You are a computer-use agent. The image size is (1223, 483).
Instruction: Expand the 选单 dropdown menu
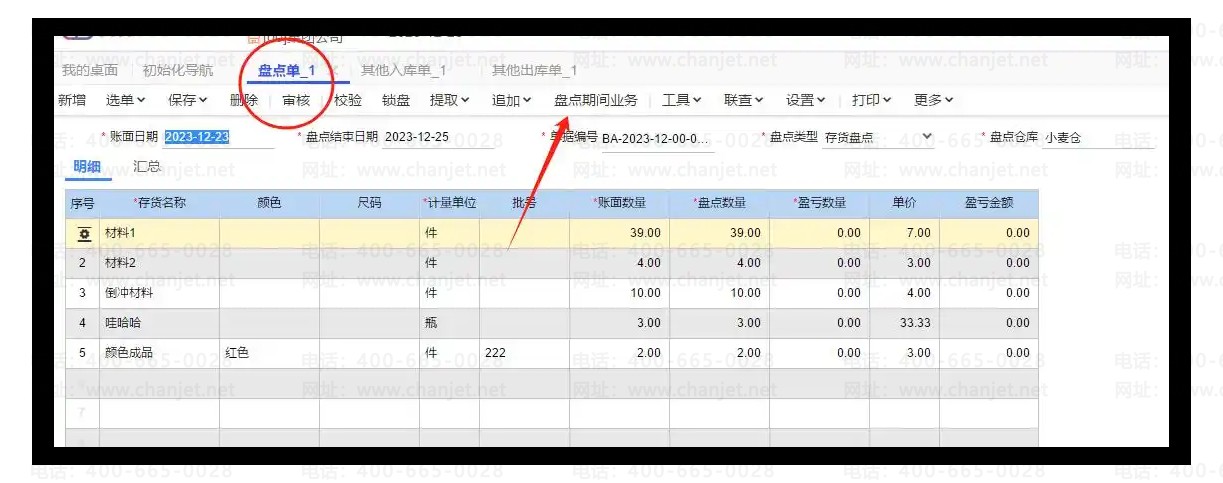(x=126, y=100)
